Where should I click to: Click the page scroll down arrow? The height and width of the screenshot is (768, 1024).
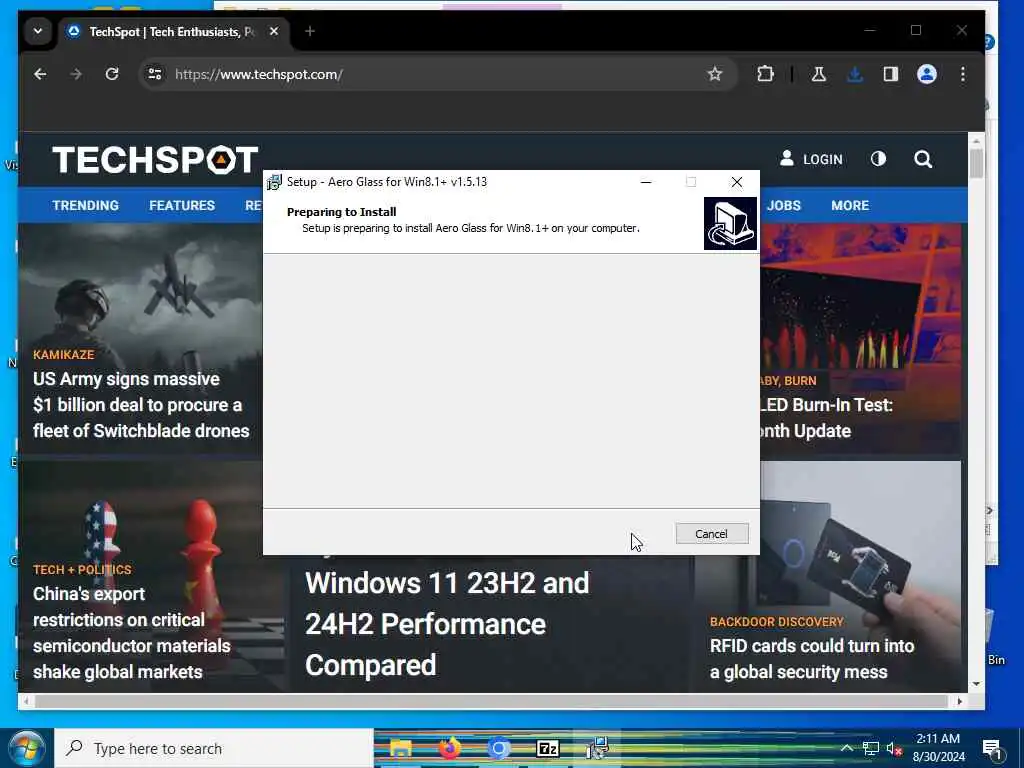976,684
